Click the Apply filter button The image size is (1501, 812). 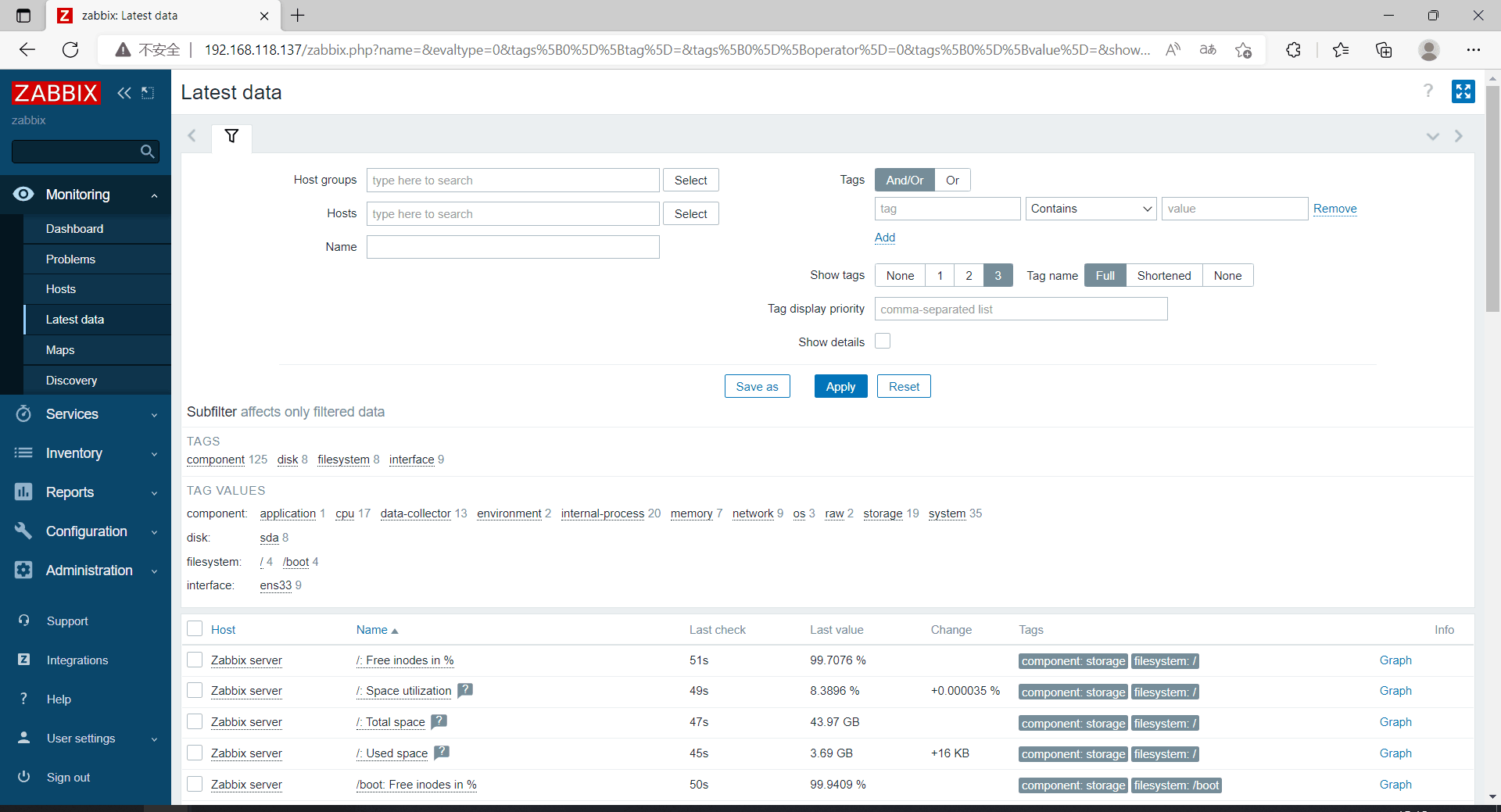pos(840,386)
